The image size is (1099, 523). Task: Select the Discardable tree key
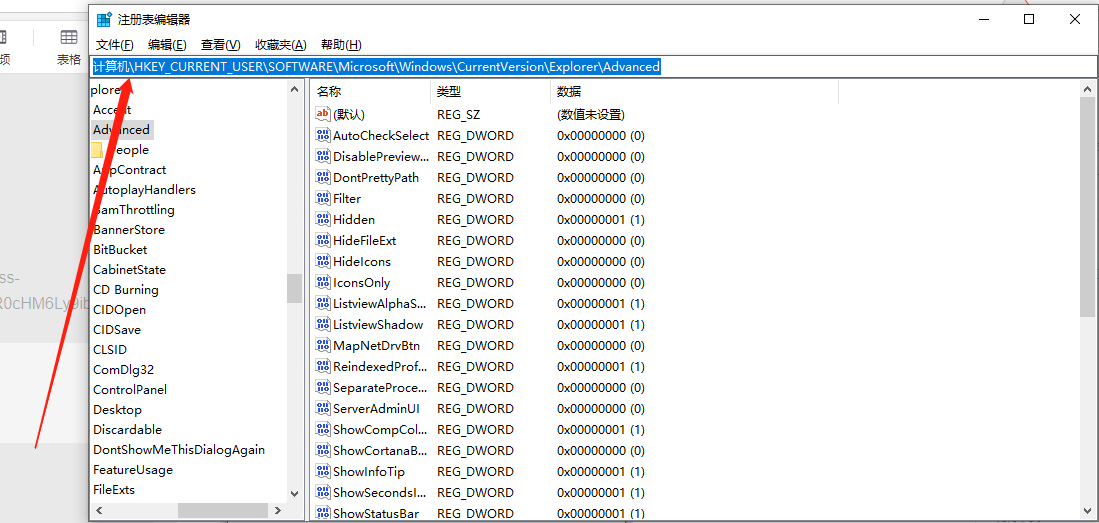tap(128, 429)
